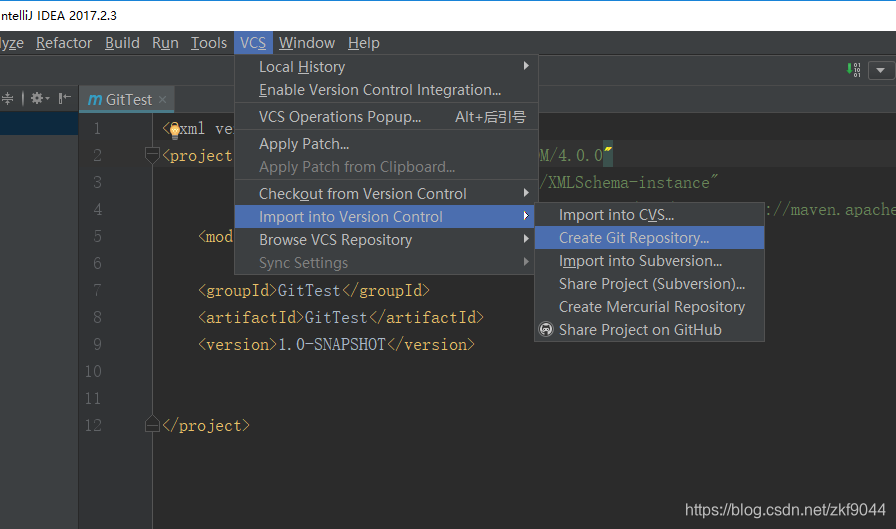Image resolution: width=896 pixels, height=529 pixels.
Task: Select Import into Version Control item
Action: 385,217
